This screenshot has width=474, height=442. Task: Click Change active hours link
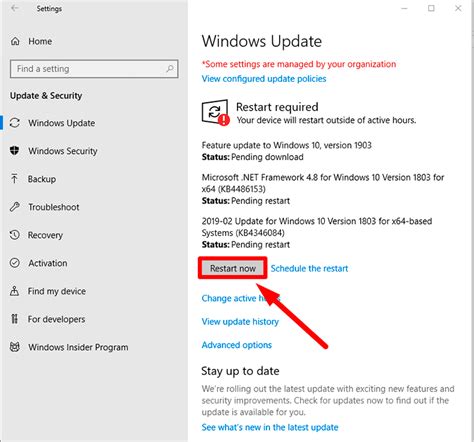pos(241,298)
